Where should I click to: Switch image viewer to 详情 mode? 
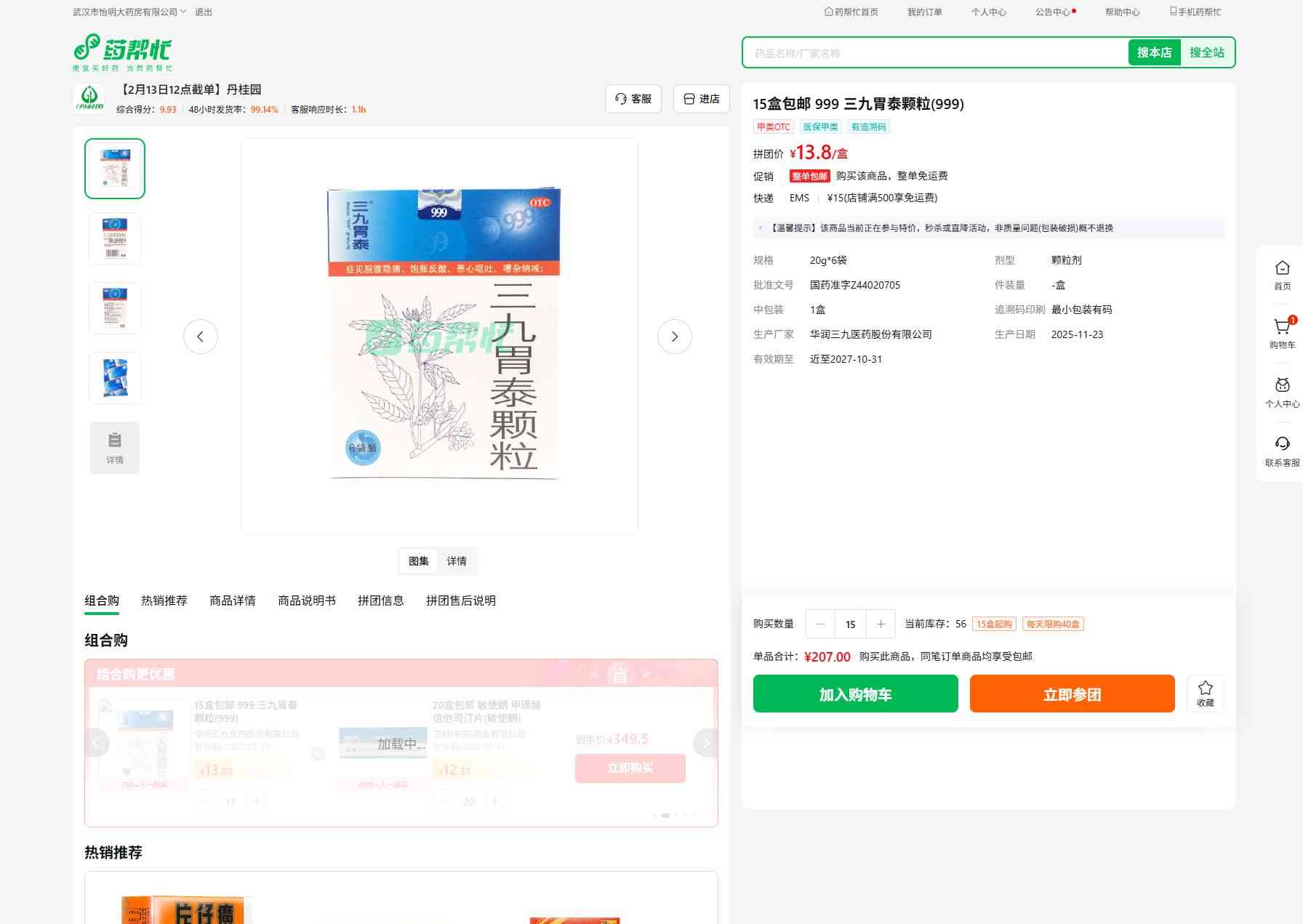coord(457,561)
